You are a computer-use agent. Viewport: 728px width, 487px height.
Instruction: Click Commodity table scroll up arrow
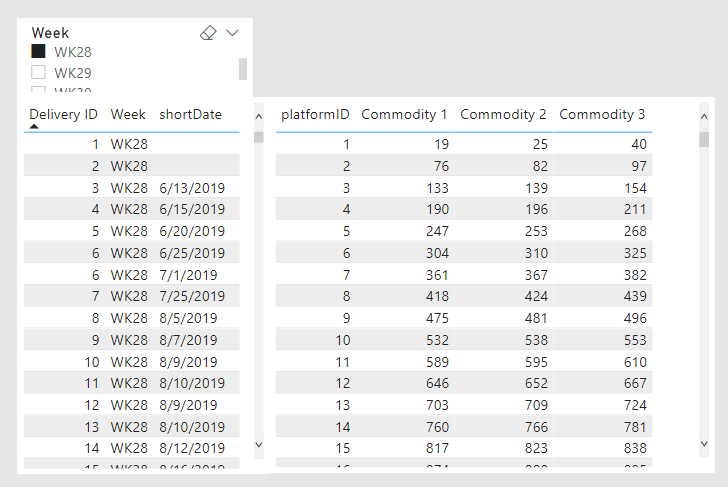coord(704,117)
